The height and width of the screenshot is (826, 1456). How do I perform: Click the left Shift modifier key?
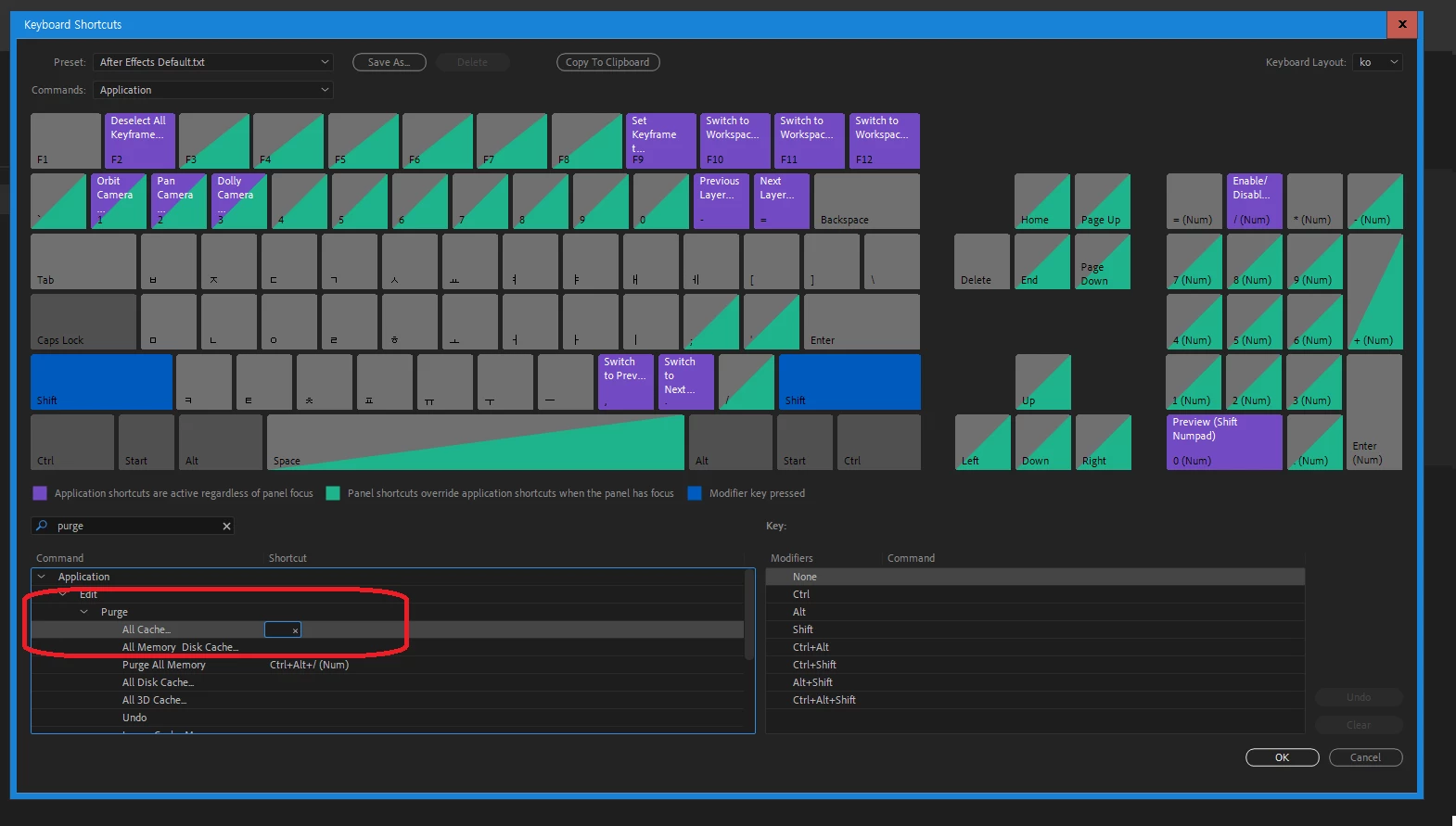pyautogui.click(x=101, y=382)
